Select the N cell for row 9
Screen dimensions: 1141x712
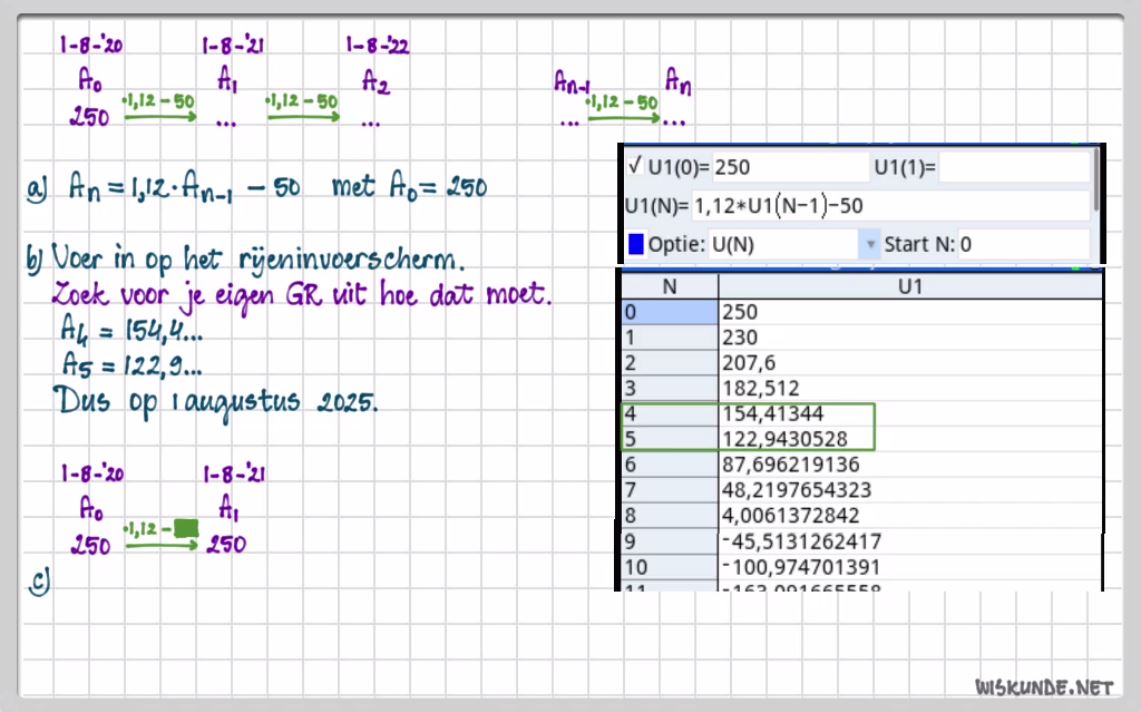669,542
